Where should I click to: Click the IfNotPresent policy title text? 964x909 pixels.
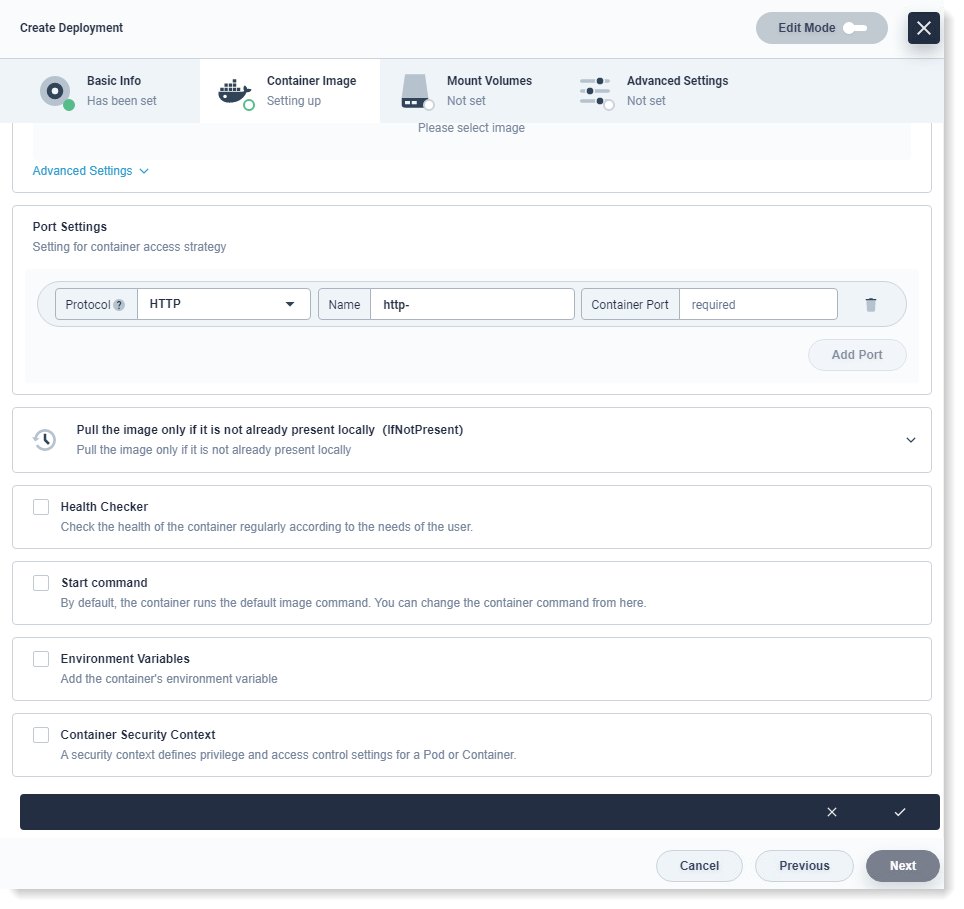click(270, 430)
